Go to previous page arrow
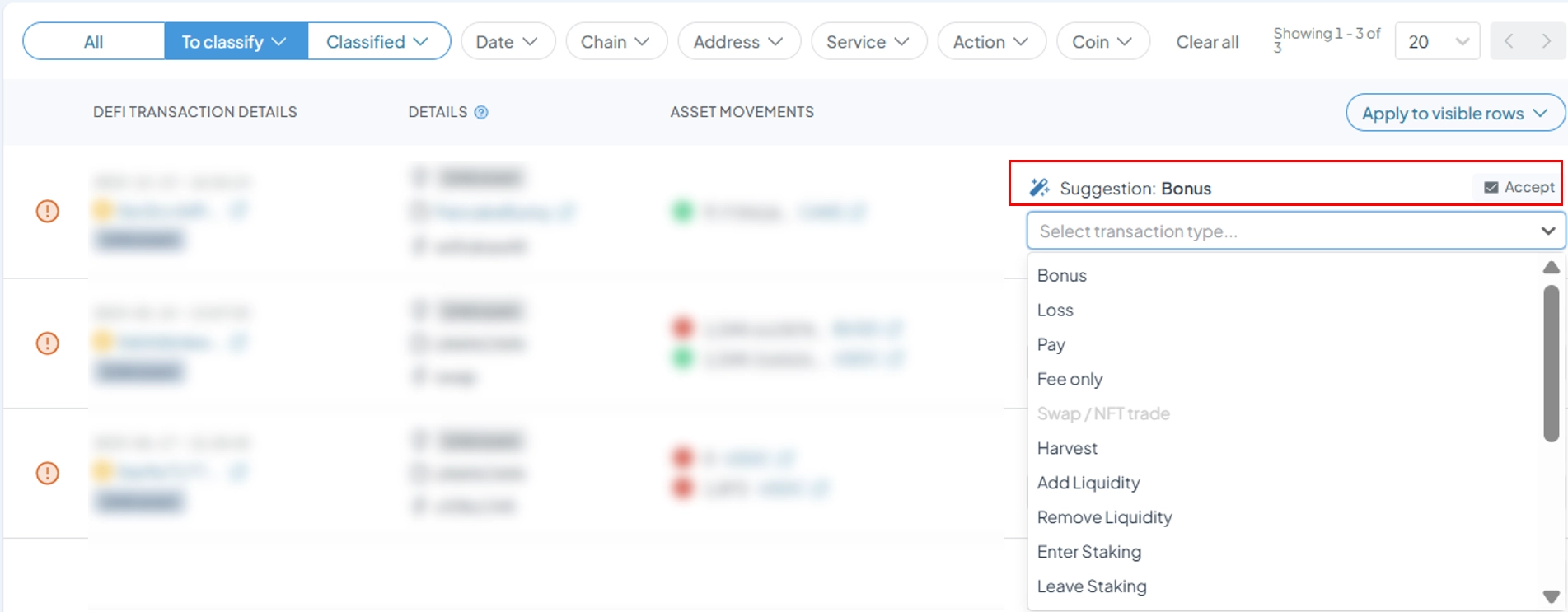This screenshot has width=1568, height=612. (x=1509, y=41)
